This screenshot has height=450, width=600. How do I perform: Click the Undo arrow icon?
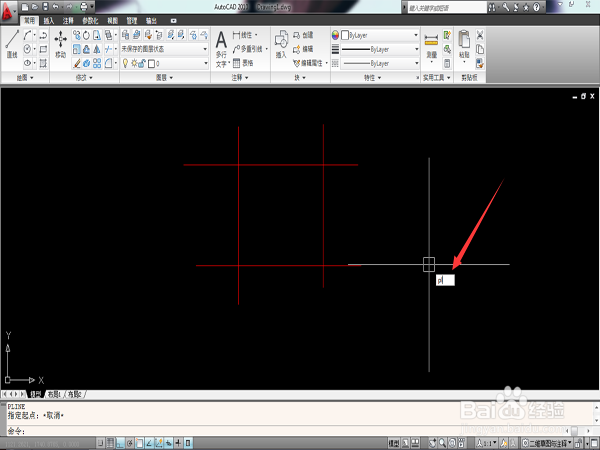[x=55, y=7]
